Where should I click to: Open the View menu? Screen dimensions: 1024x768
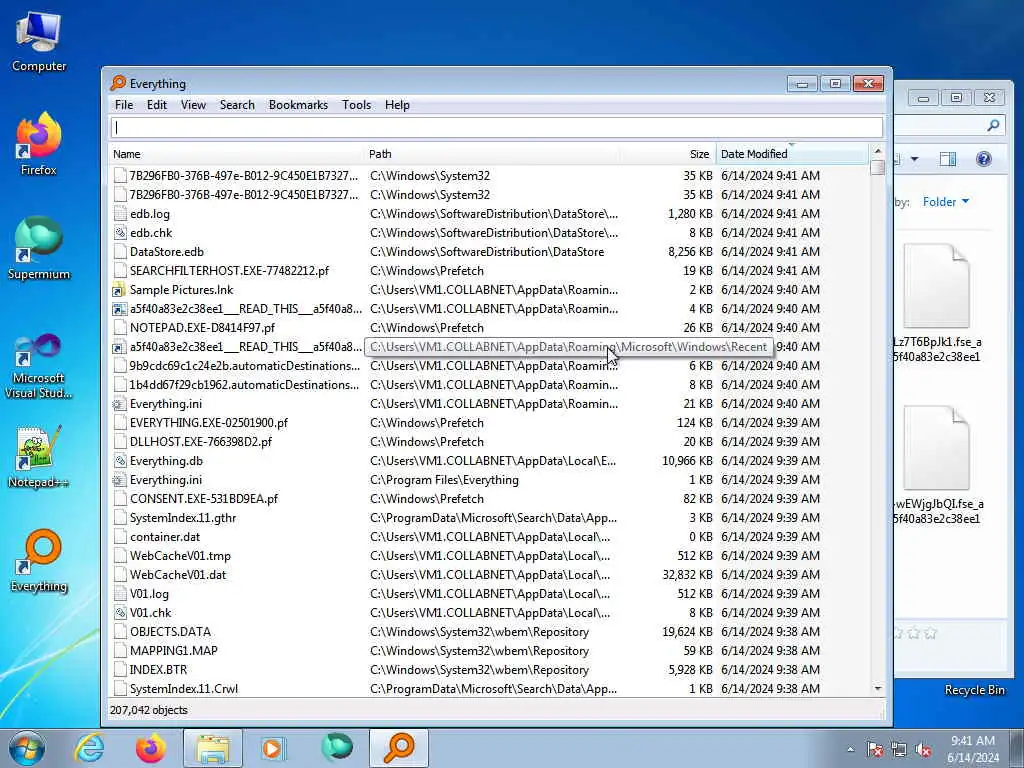193,105
